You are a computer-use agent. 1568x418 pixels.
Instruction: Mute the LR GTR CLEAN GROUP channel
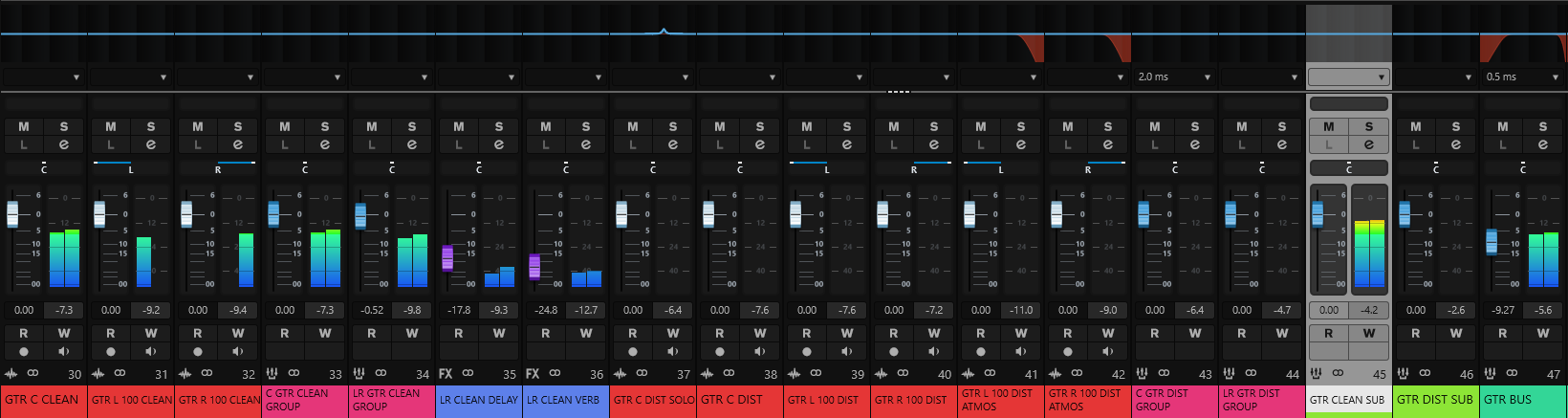(x=372, y=126)
